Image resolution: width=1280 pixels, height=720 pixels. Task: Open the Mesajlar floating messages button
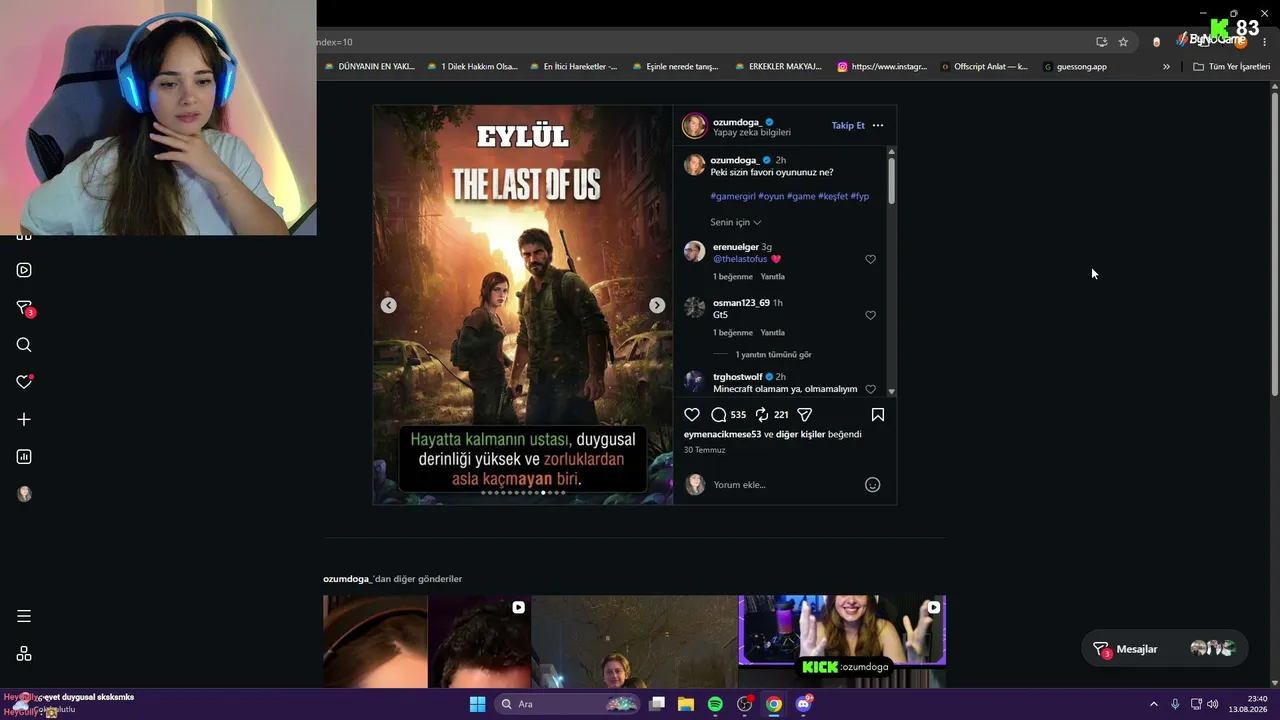(1164, 649)
